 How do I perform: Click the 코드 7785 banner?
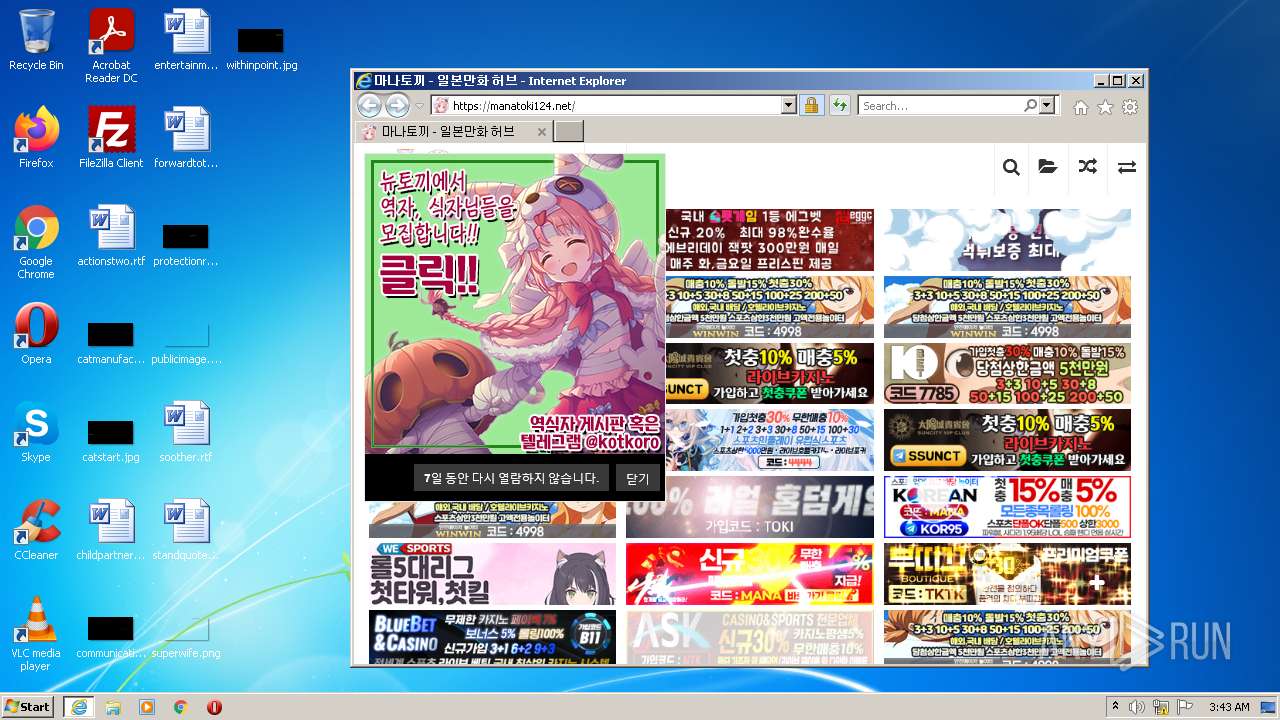1007,373
